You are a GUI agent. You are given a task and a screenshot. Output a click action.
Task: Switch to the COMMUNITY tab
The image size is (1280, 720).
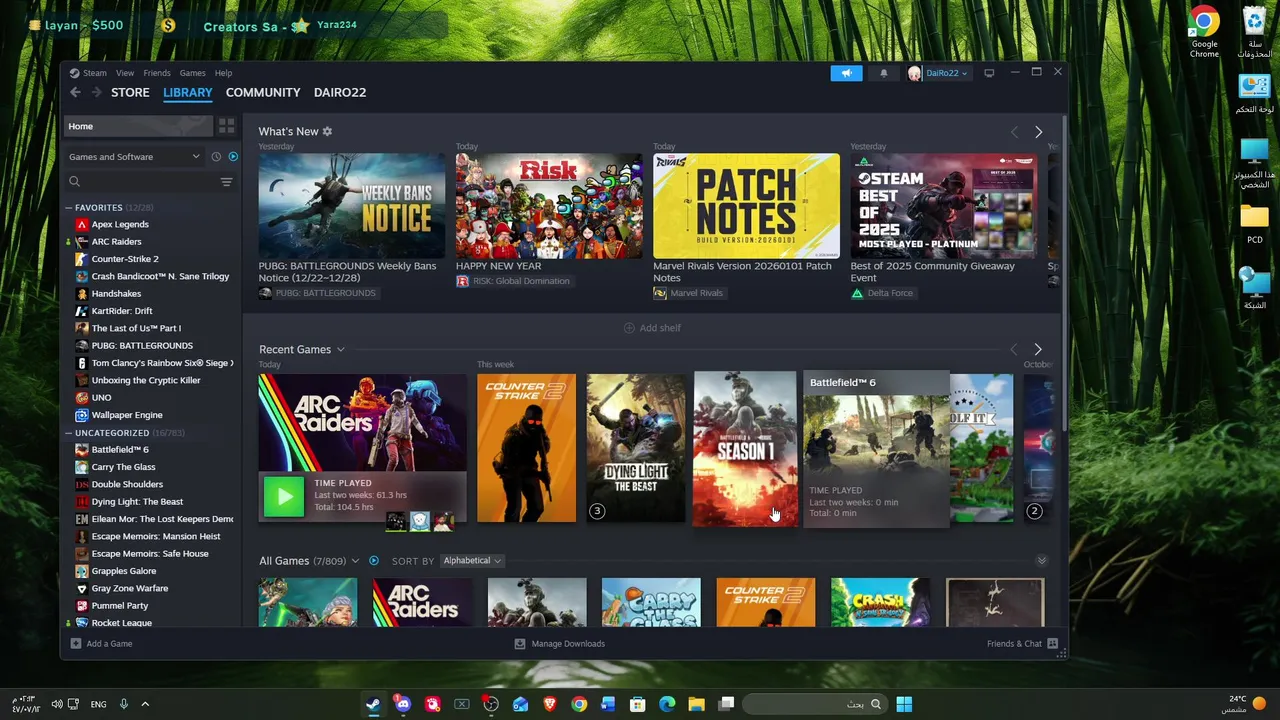point(263,92)
